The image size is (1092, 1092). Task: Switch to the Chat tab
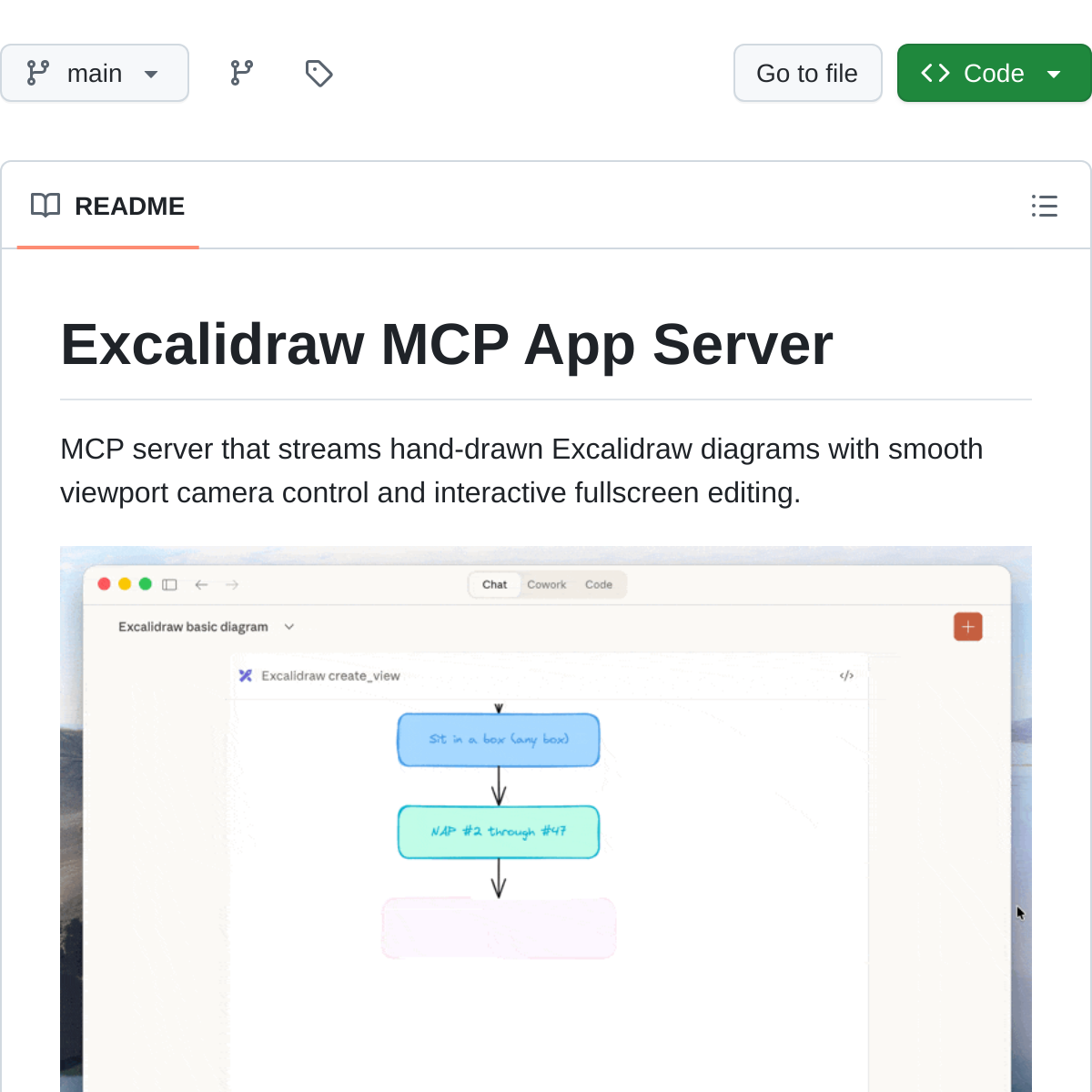click(x=494, y=584)
